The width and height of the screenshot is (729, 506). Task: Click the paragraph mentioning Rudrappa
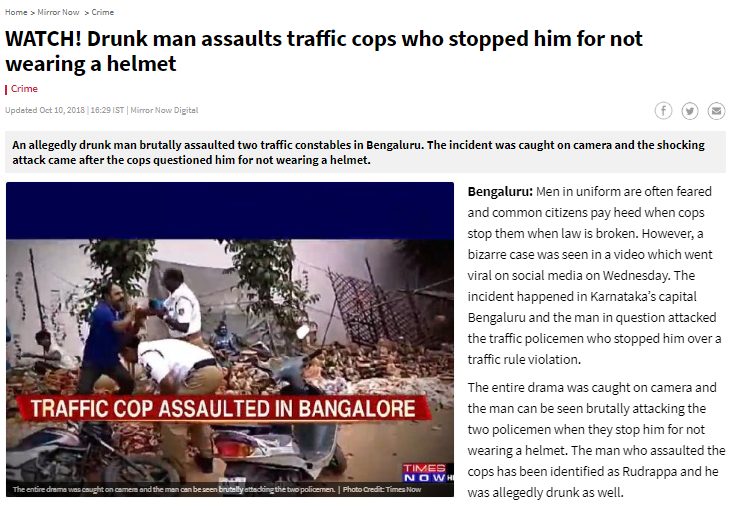(596, 440)
